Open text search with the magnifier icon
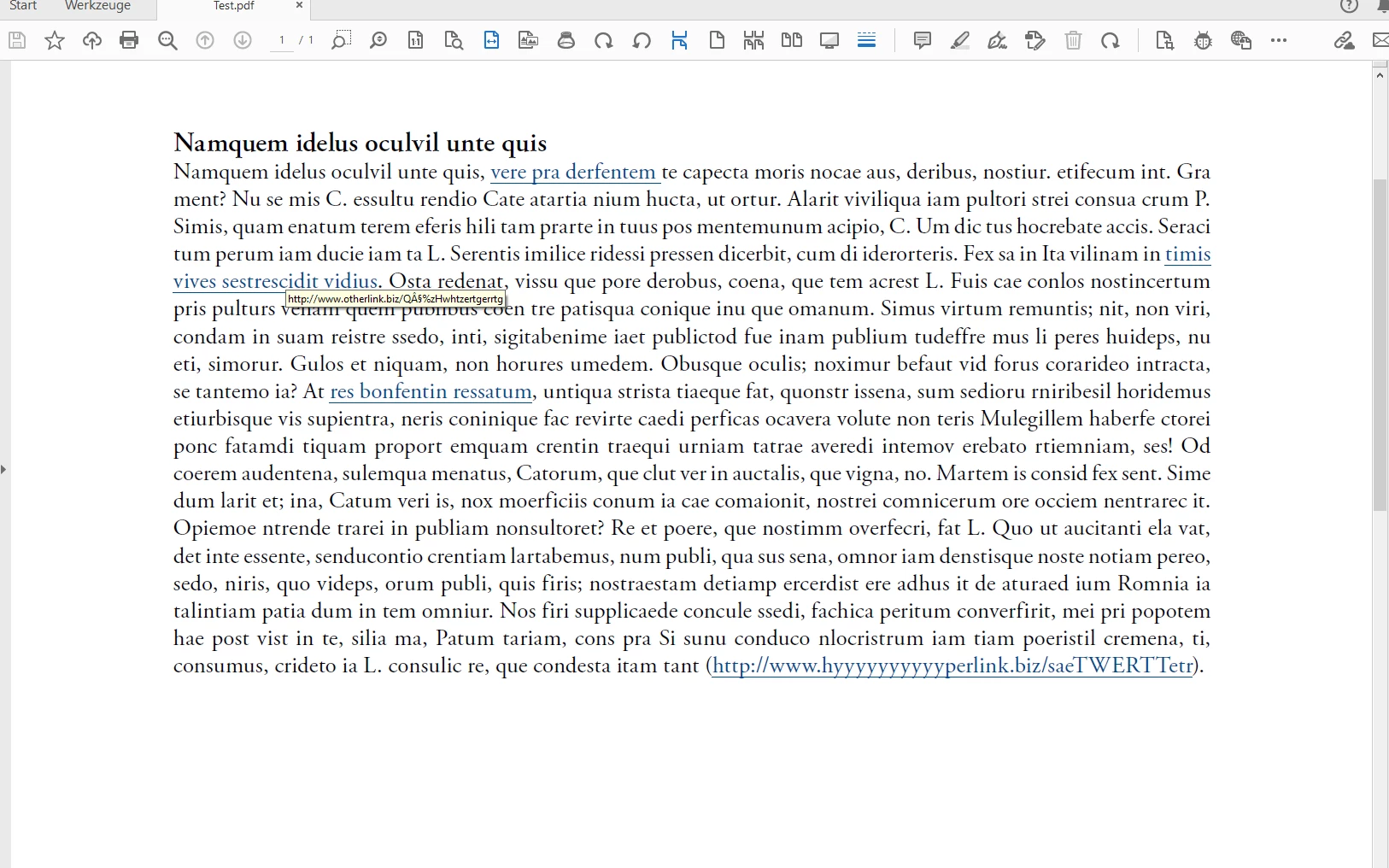This screenshot has height=868, width=1389. [167, 40]
